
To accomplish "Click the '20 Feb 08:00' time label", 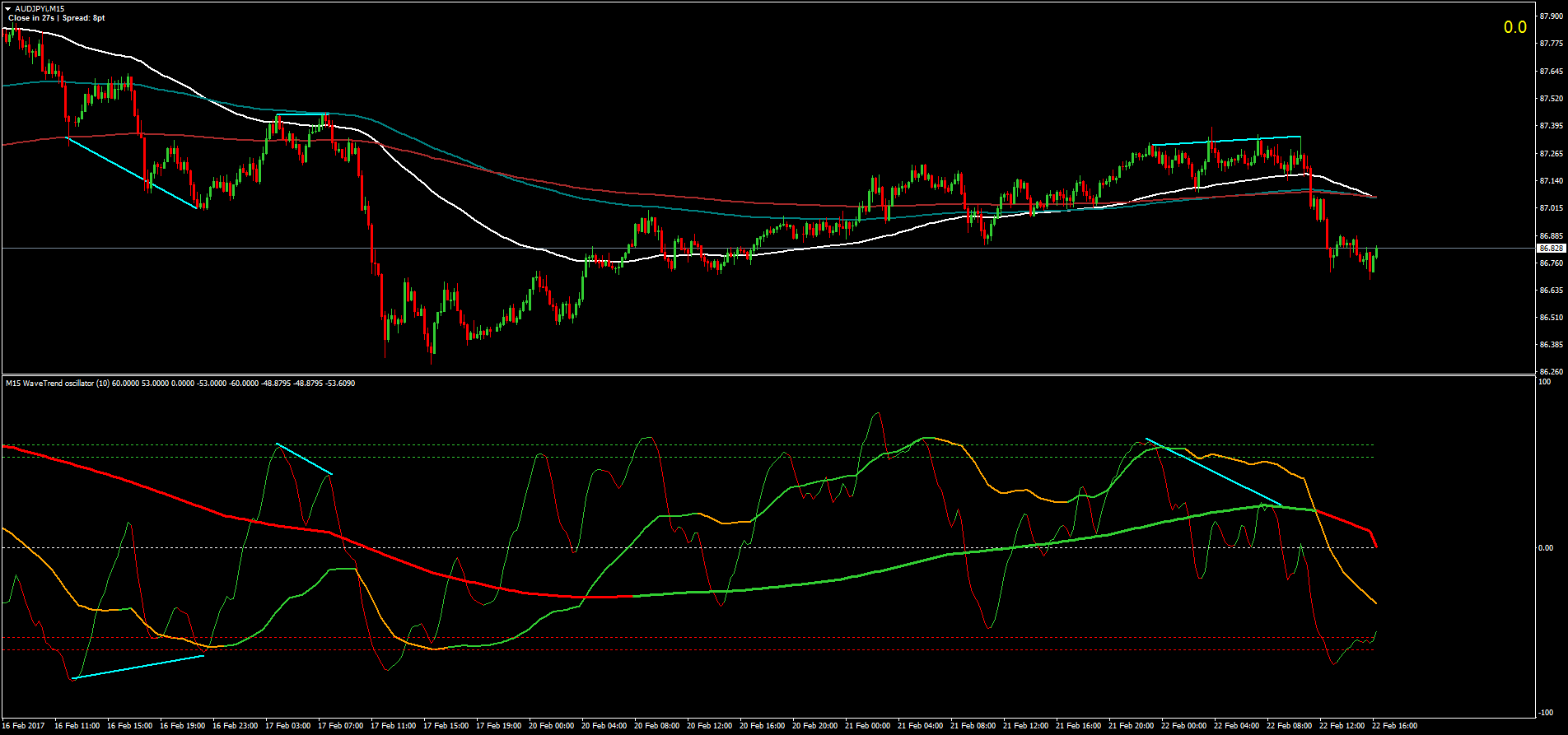I will click(656, 726).
